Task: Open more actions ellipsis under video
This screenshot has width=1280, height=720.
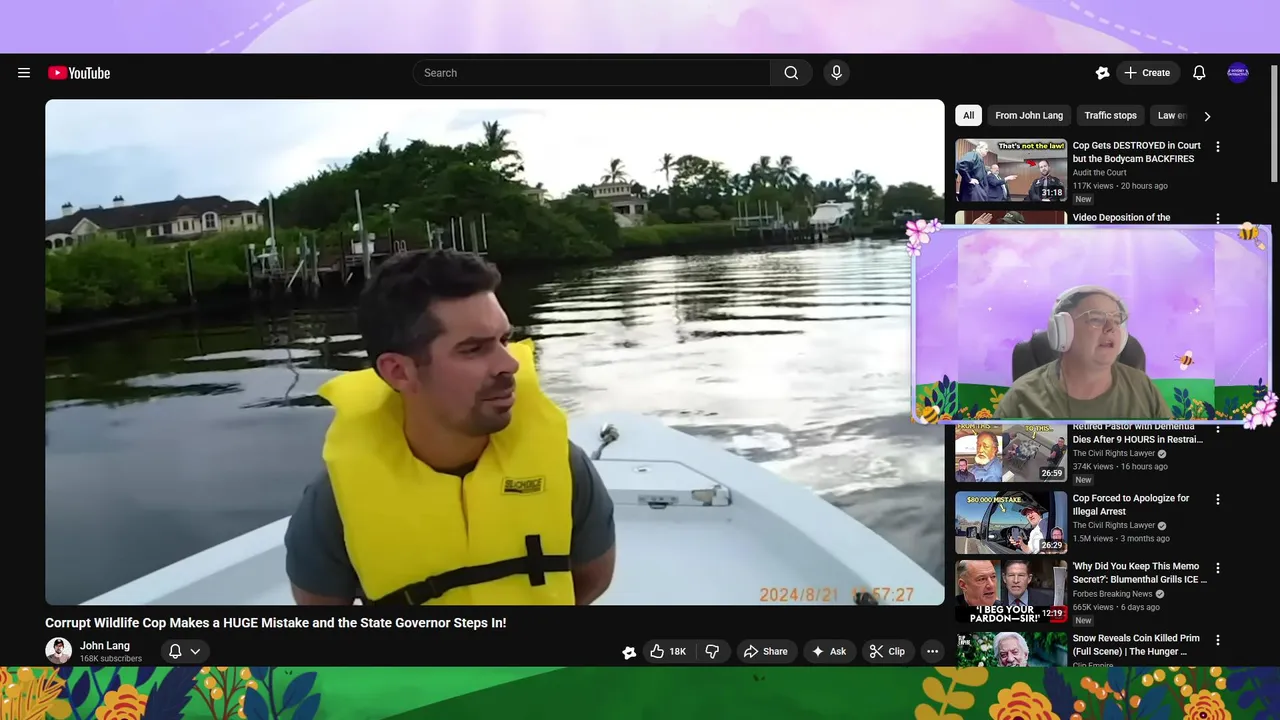Action: [x=932, y=651]
